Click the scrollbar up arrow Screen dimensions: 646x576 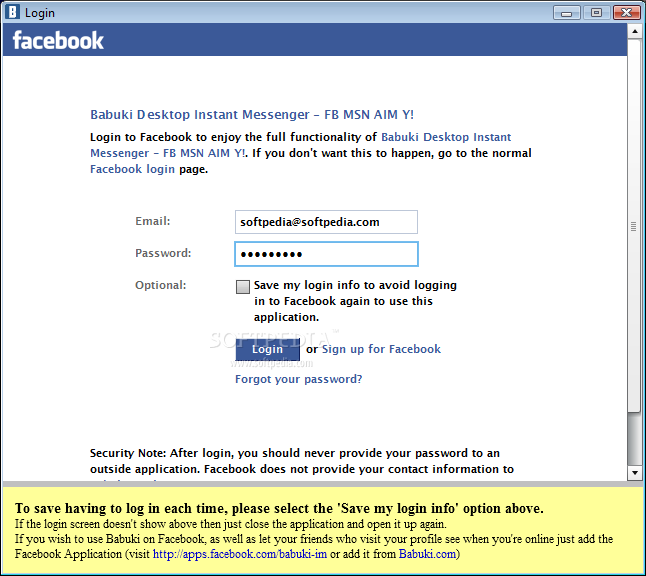tap(634, 31)
